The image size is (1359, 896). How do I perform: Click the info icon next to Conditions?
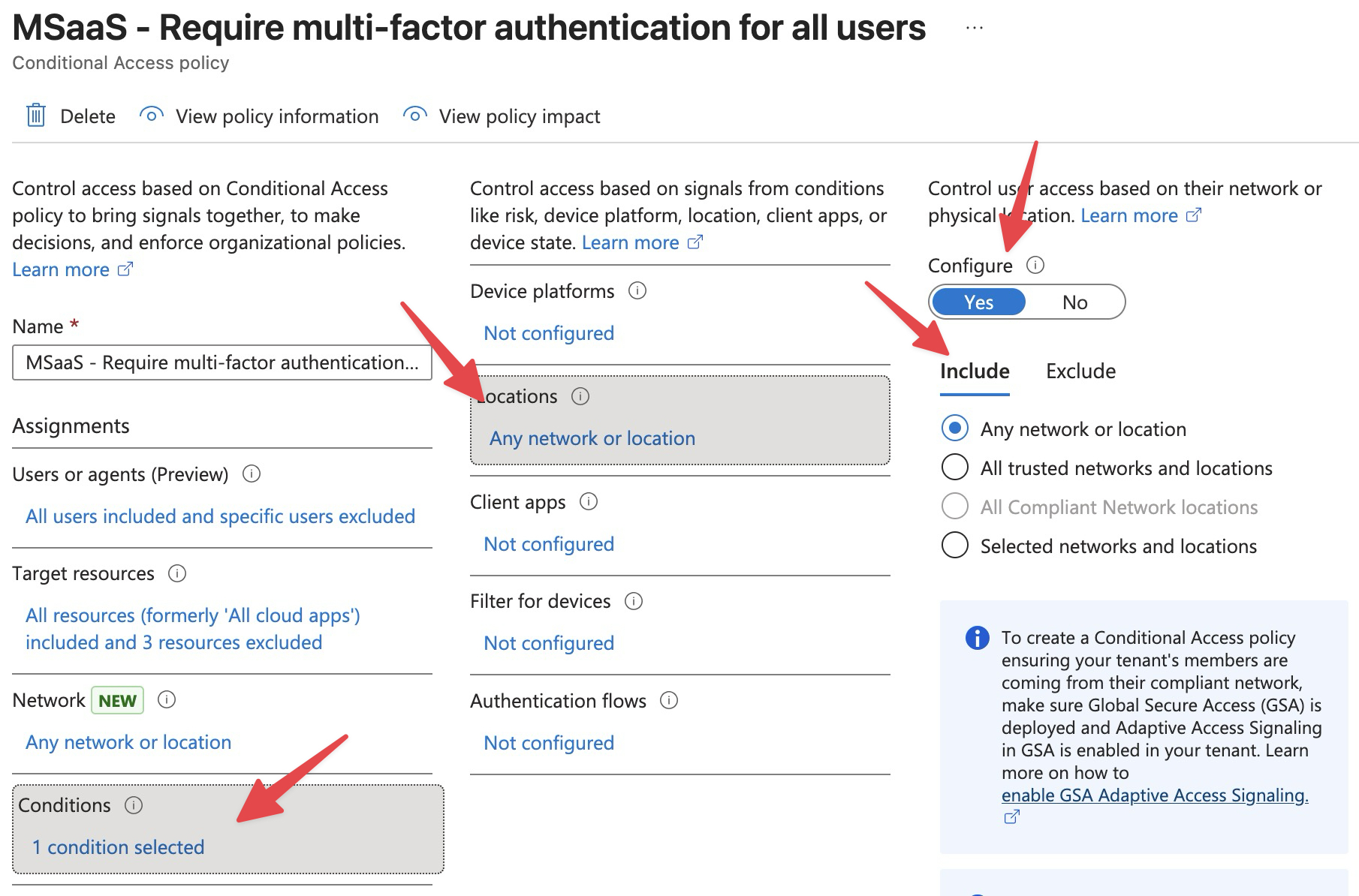[134, 805]
